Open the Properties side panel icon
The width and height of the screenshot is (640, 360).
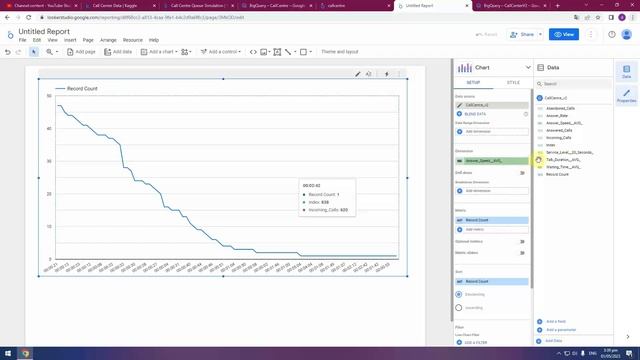pyautogui.click(x=626, y=96)
